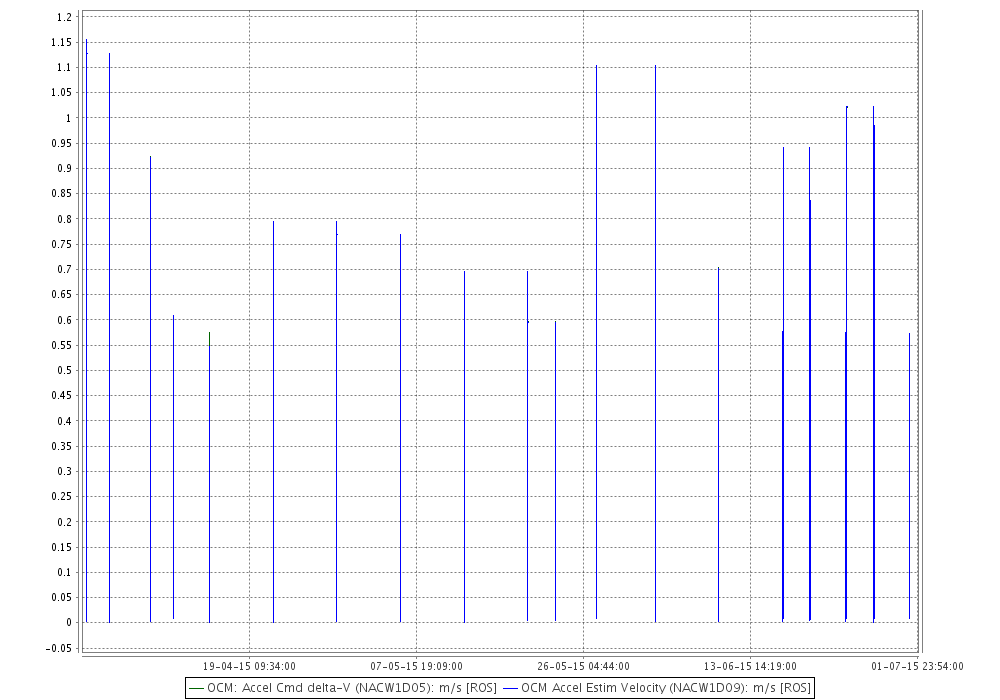The height and width of the screenshot is (700, 1000).
Task: Click the green line swatch in legend
Action: [x=196, y=689]
